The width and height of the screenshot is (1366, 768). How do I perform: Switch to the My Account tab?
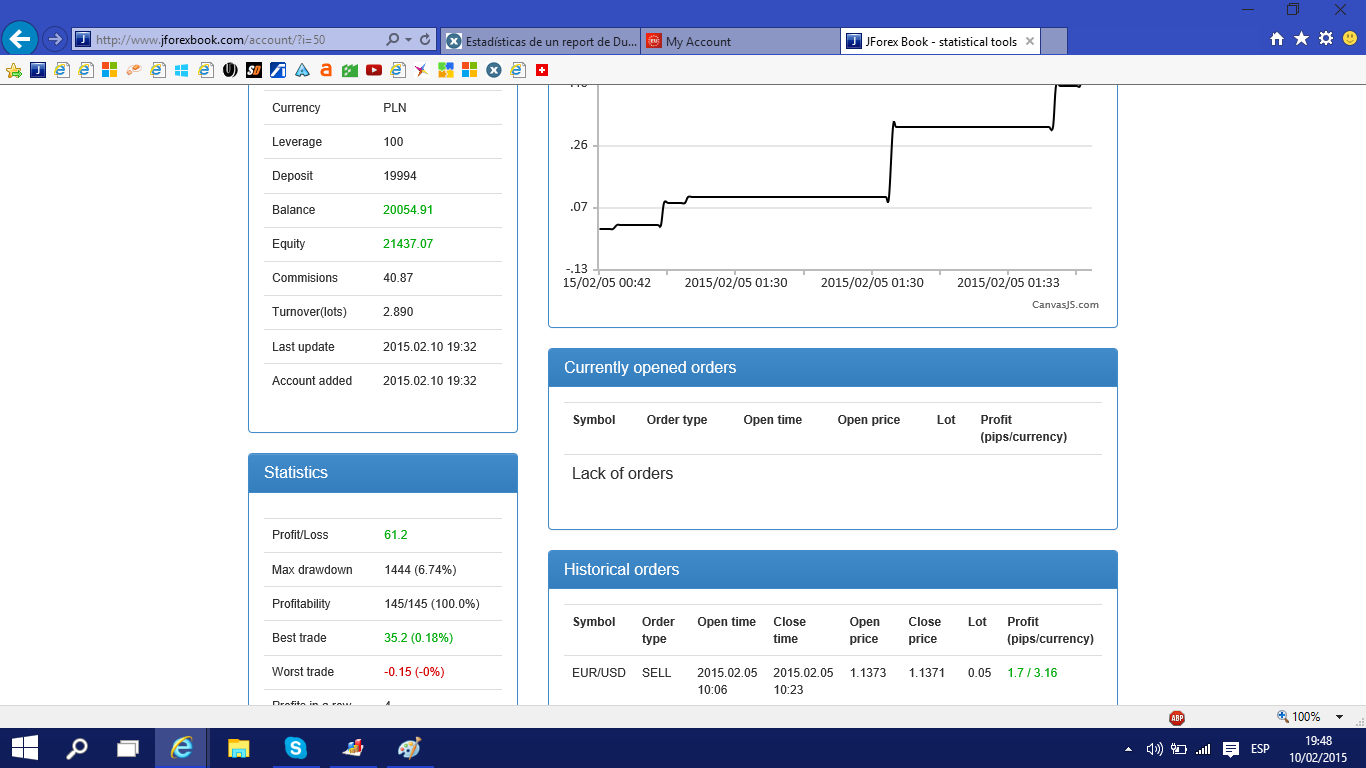click(740, 41)
